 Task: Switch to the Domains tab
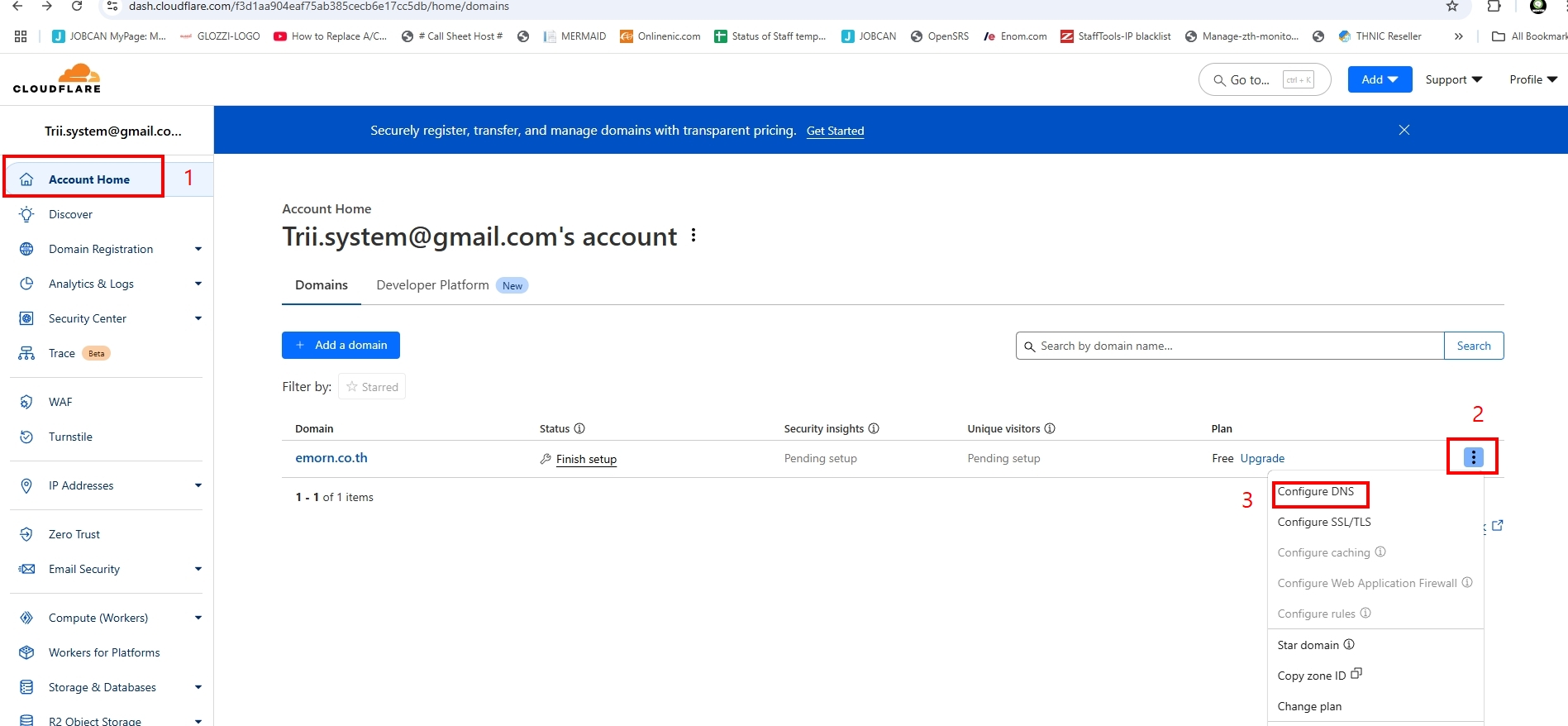(x=322, y=284)
